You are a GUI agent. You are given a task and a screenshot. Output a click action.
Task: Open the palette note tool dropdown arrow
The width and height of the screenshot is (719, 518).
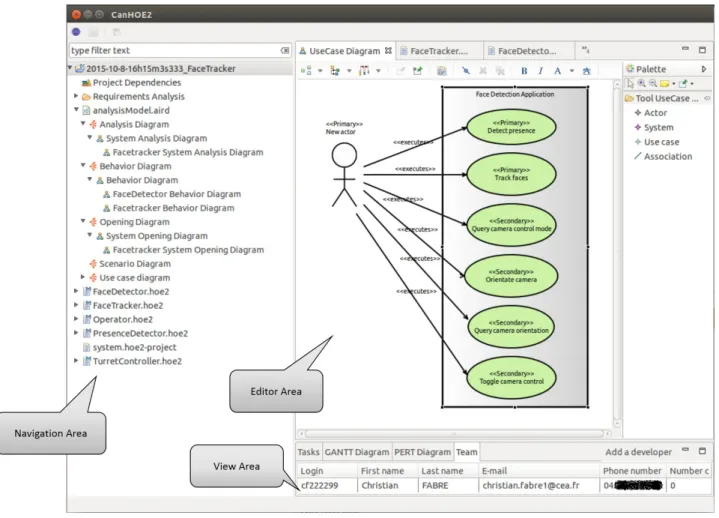tap(674, 84)
